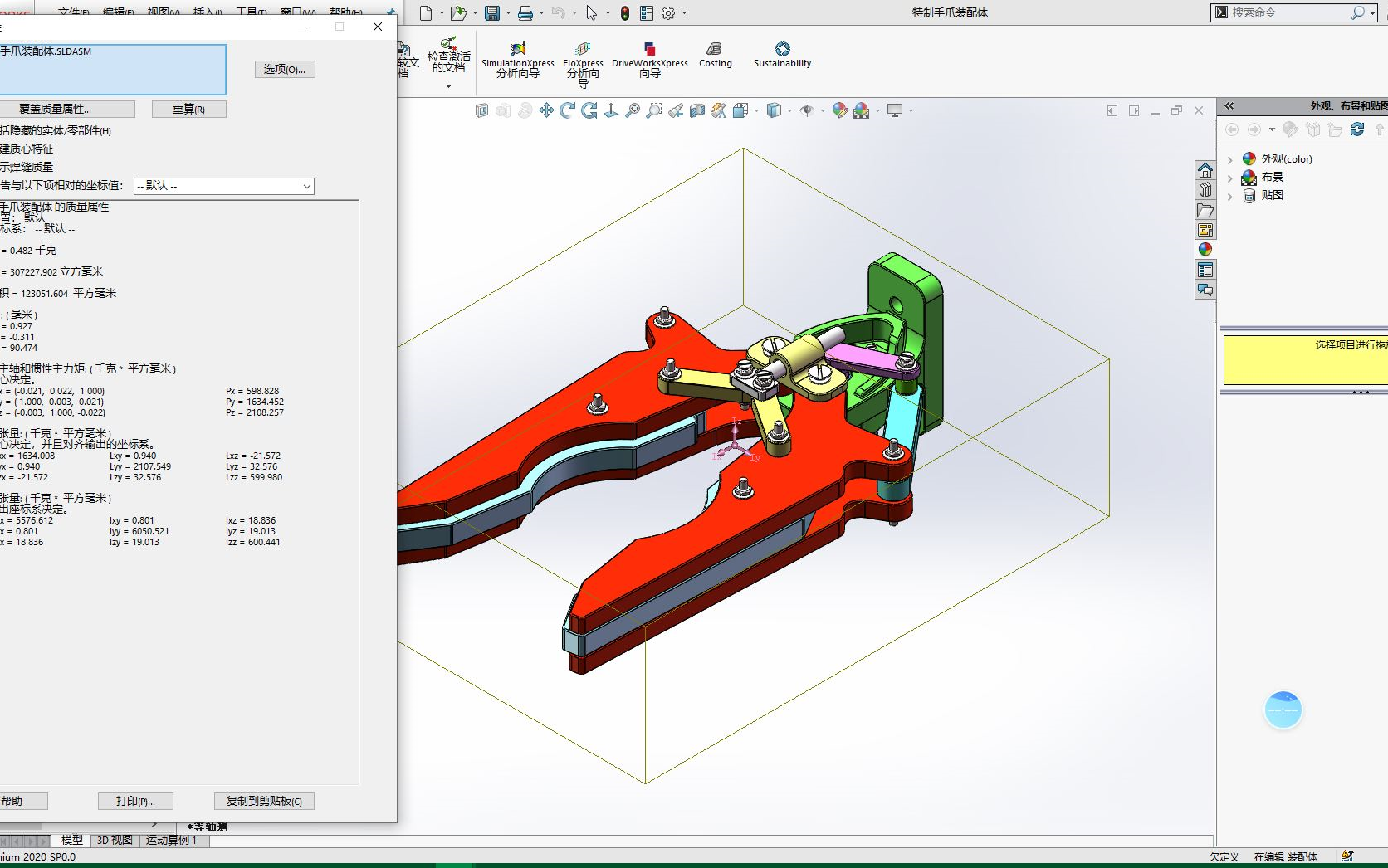Open the Sustainability tool
This screenshot has width=1388, height=868.
tap(782, 55)
